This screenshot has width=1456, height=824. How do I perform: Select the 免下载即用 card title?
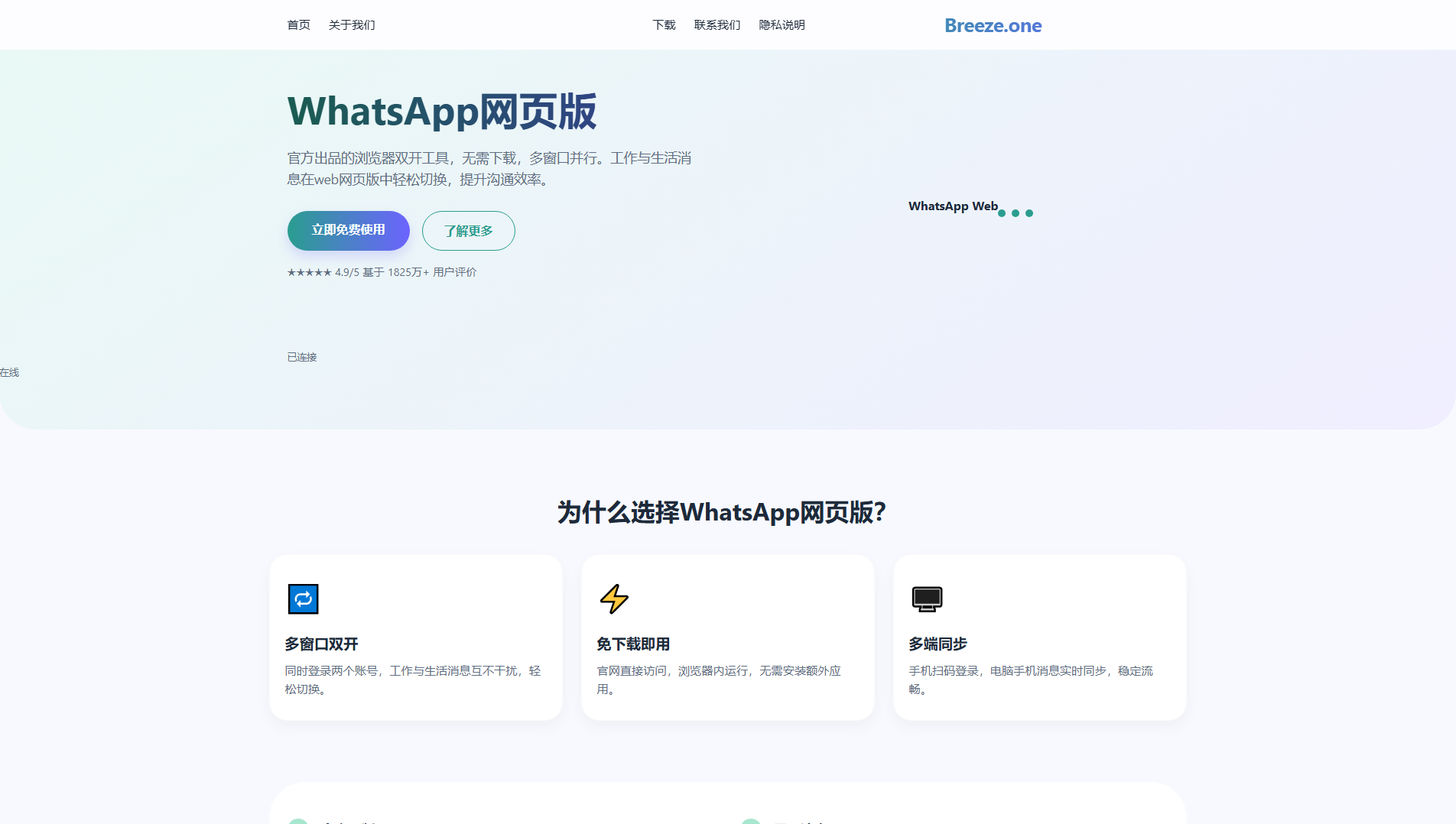pyautogui.click(x=633, y=644)
